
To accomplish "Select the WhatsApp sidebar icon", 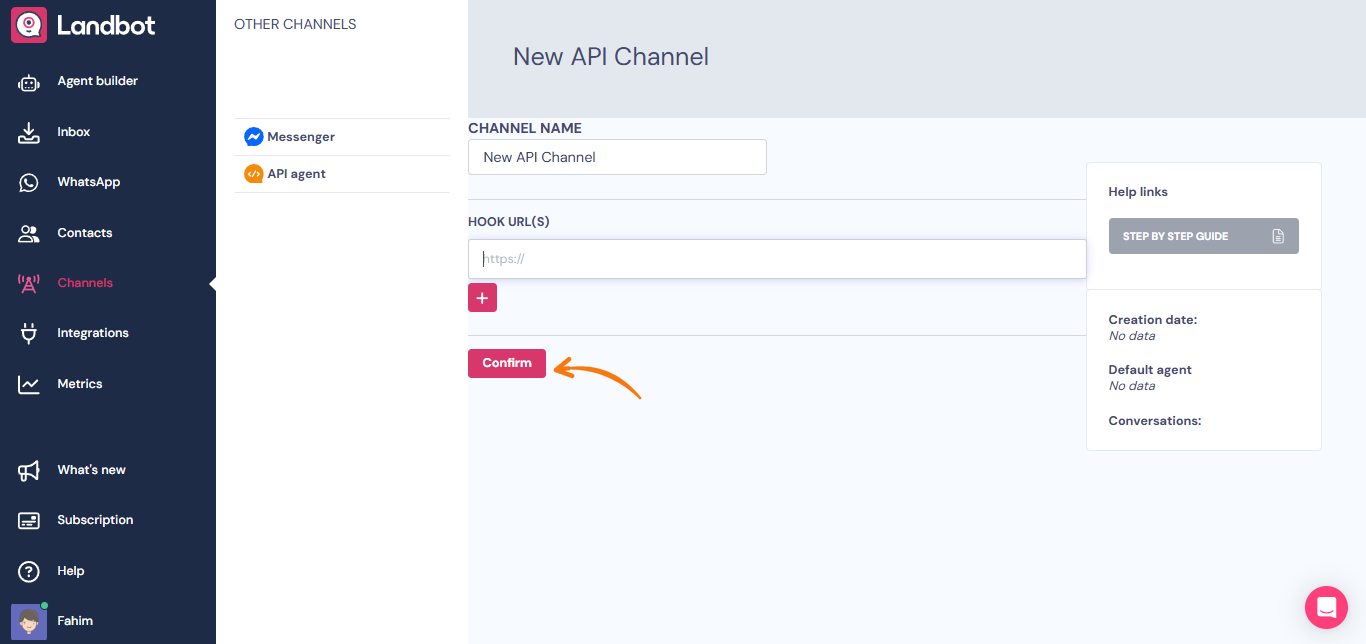I will (29, 182).
